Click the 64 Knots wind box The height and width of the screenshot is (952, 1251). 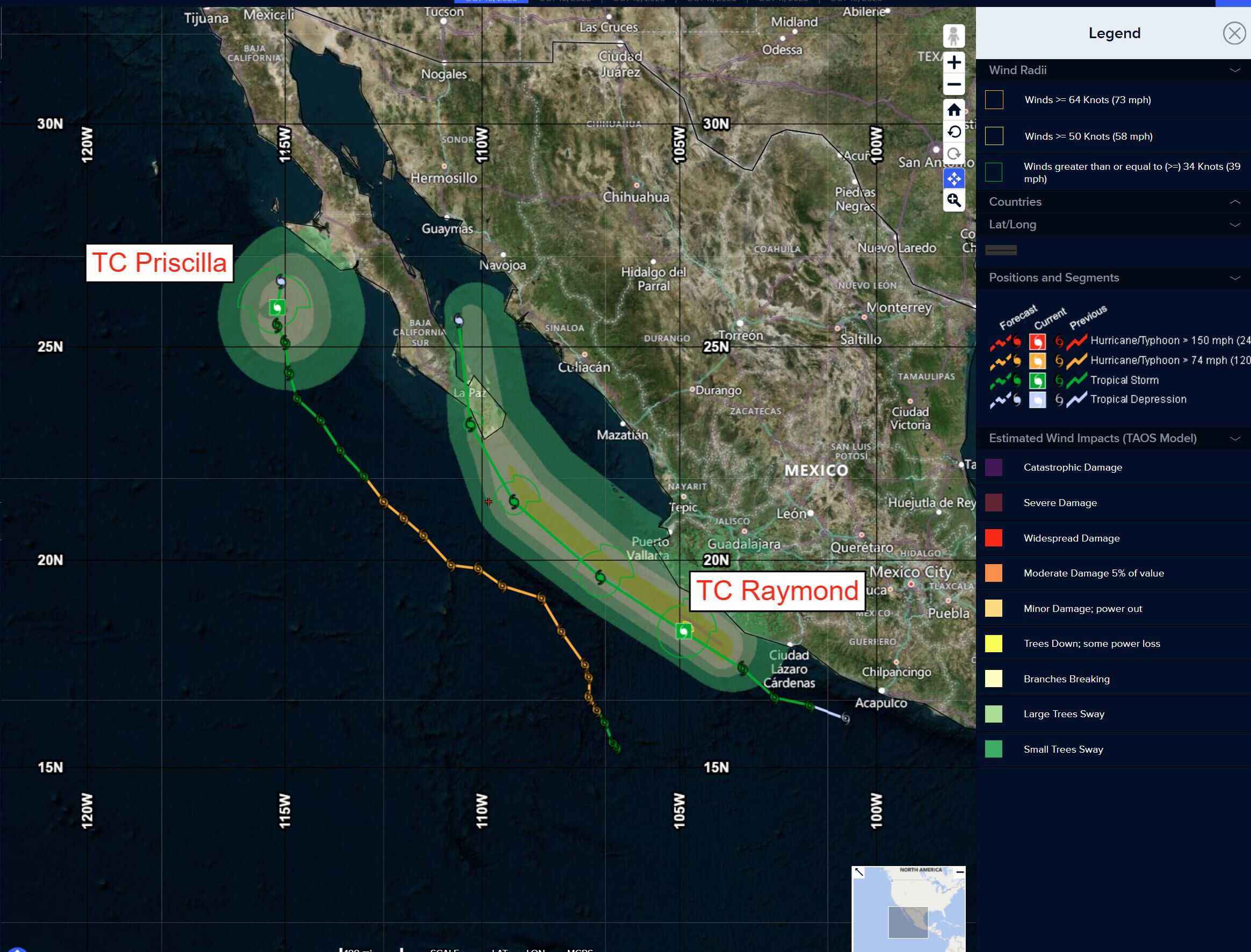pyautogui.click(x=994, y=100)
